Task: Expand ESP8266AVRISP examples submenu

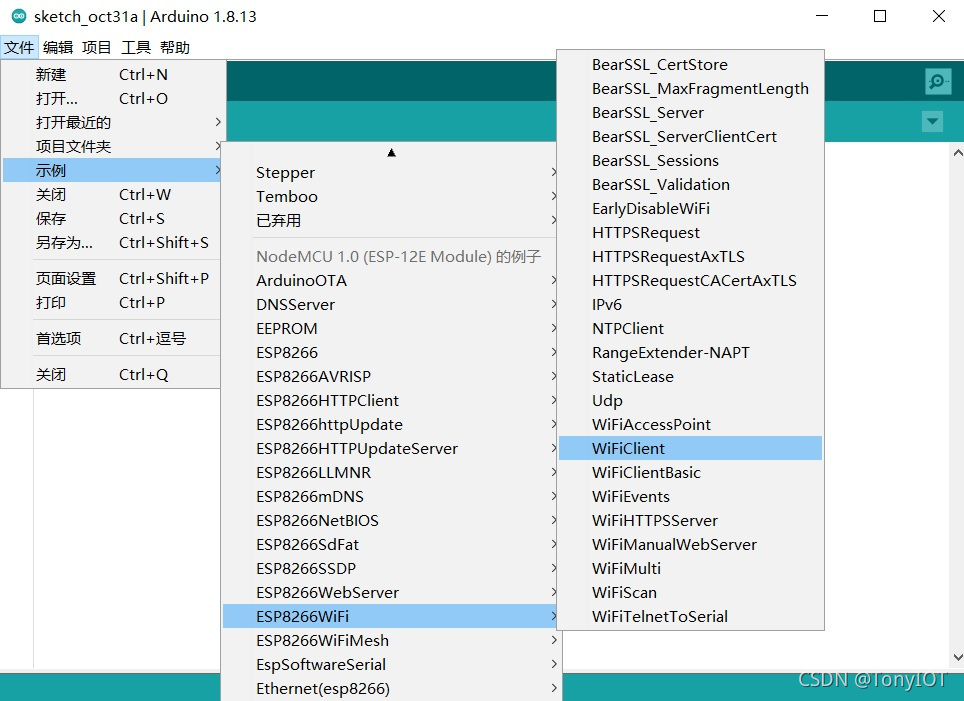Action: click(390, 376)
